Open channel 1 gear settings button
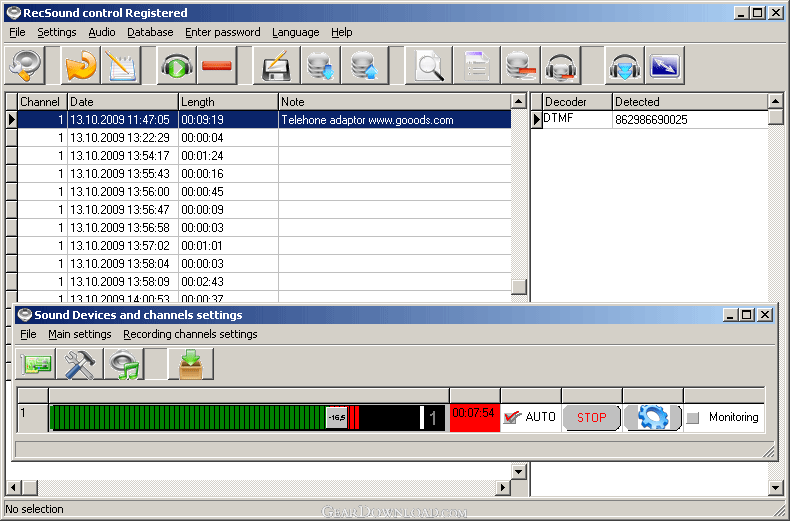The width and height of the screenshot is (790, 521). tap(653, 417)
